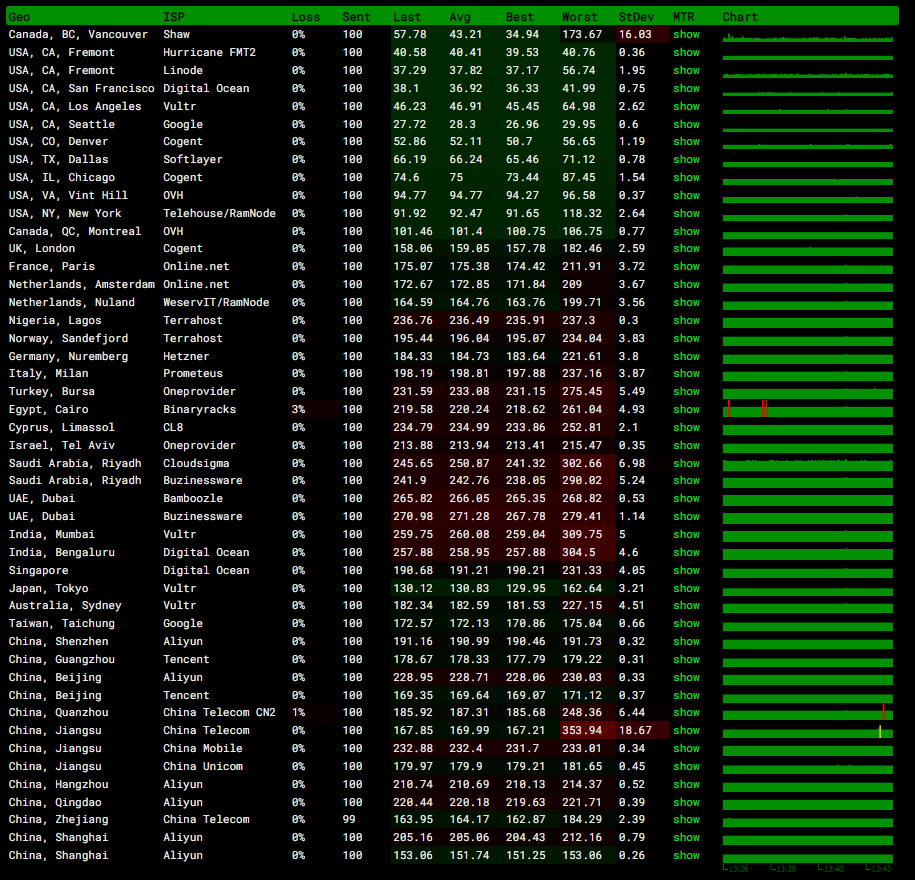The height and width of the screenshot is (880, 915).
Task: Click the Loss column header
Action: click(x=306, y=17)
